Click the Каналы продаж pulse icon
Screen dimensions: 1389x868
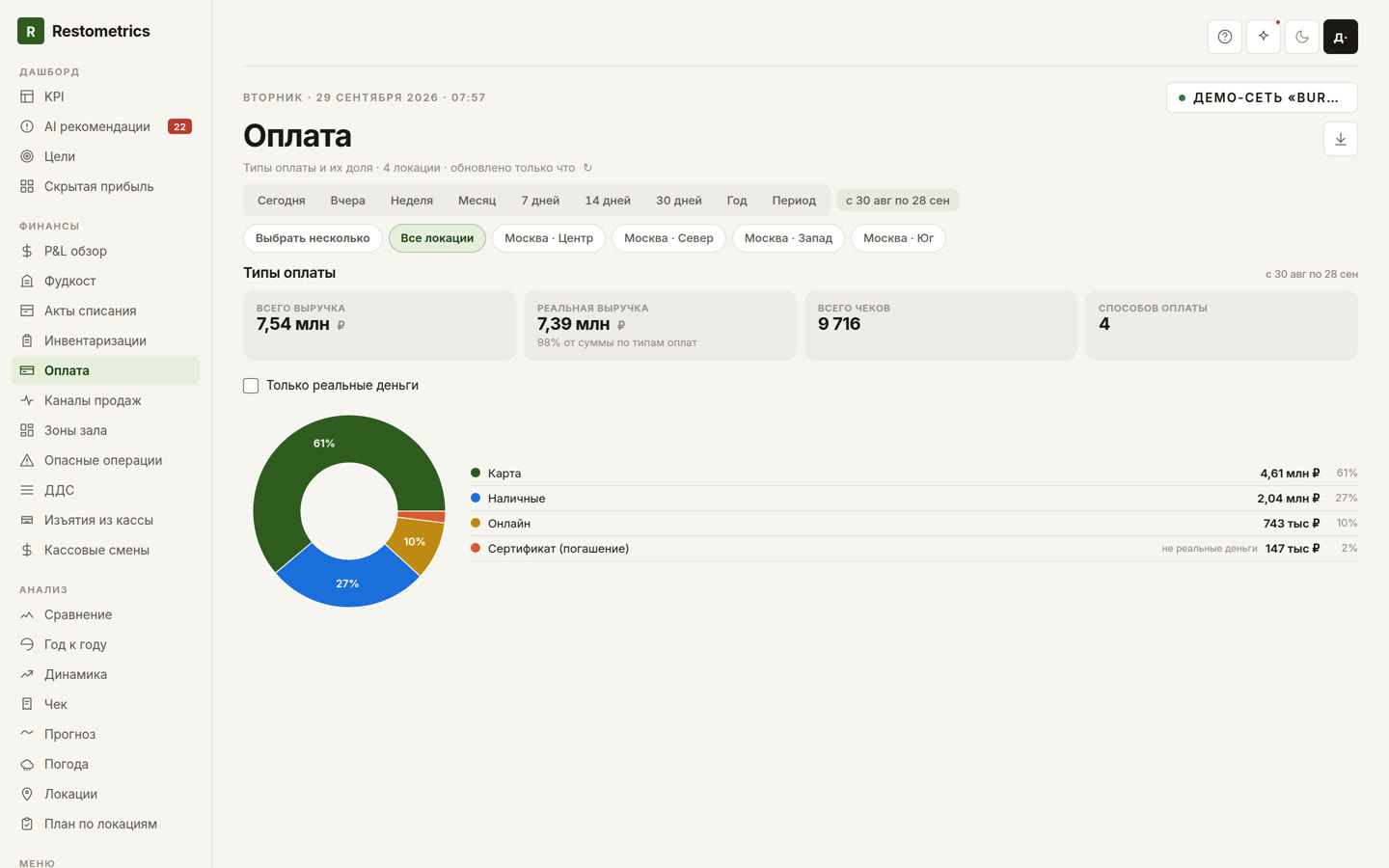pyautogui.click(x=27, y=400)
